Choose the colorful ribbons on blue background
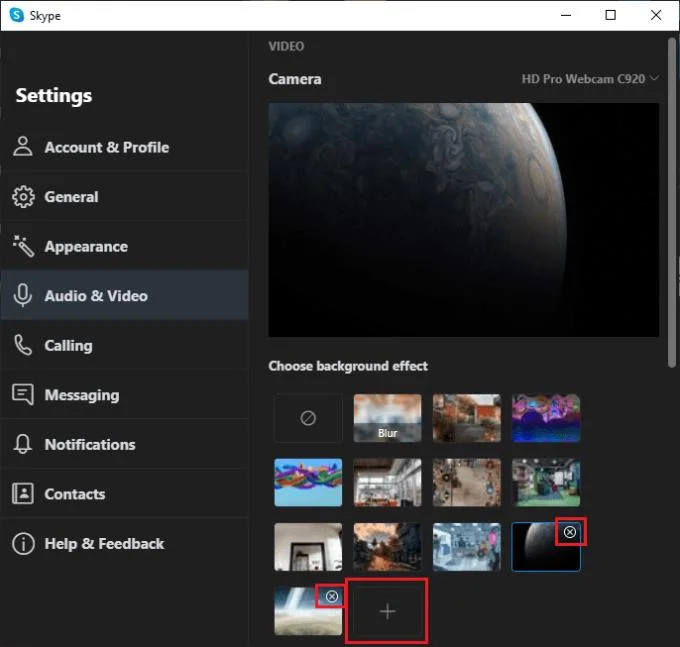This screenshot has height=647, width=680. [x=308, y=482]
